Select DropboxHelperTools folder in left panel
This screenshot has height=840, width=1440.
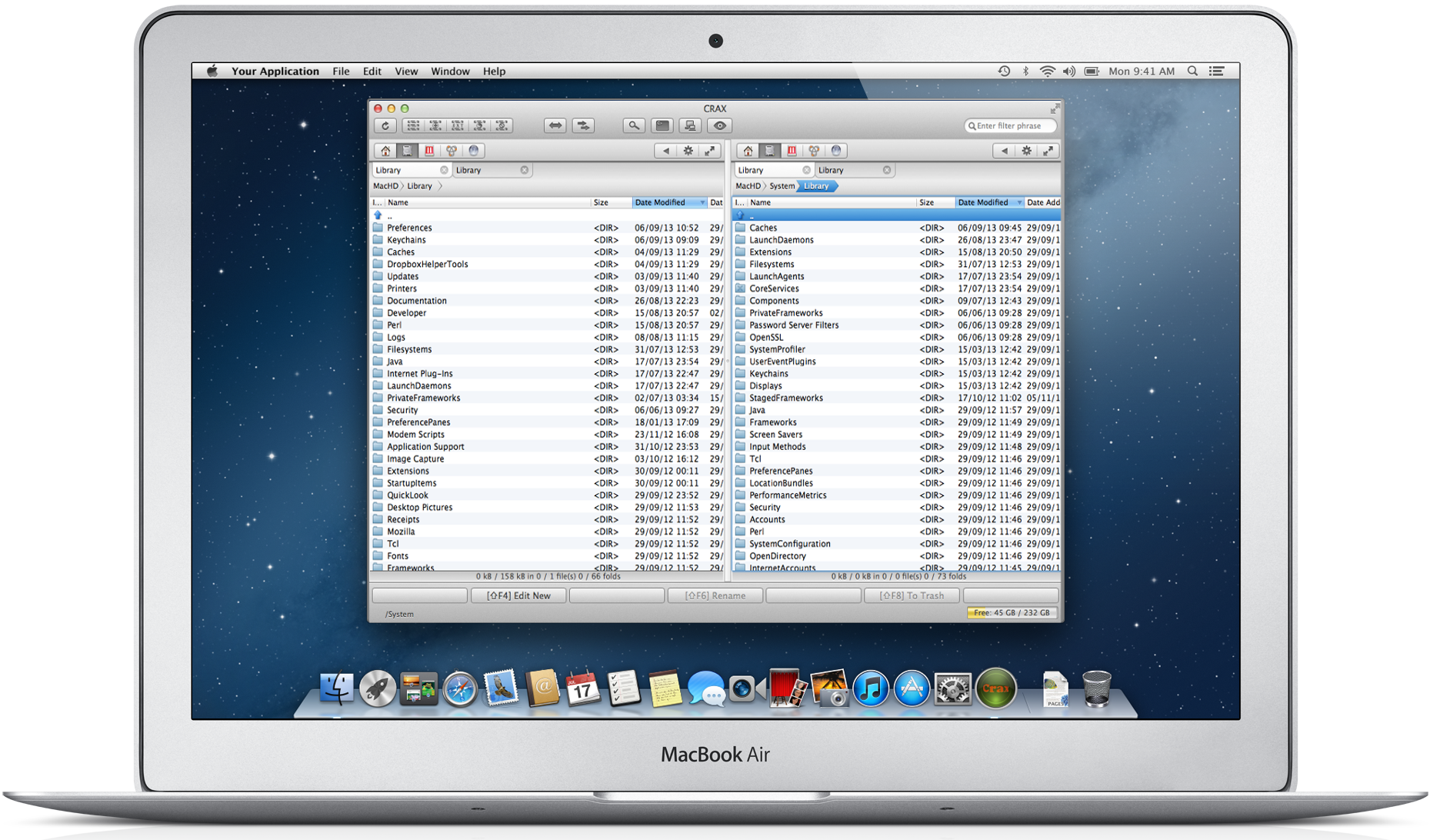pyautogui.click(x=547, y=265)
